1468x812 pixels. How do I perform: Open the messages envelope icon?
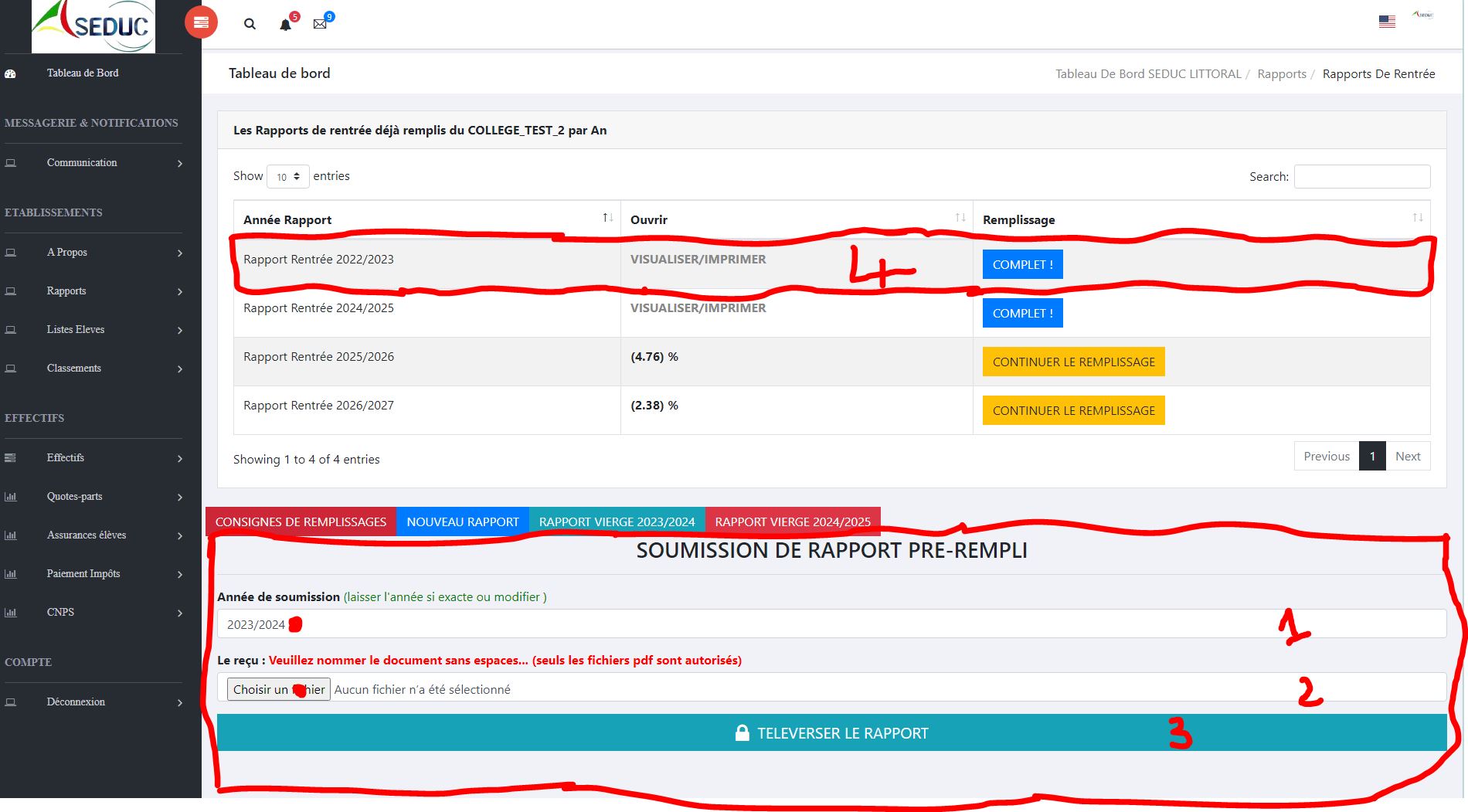[x=320, y=24]
